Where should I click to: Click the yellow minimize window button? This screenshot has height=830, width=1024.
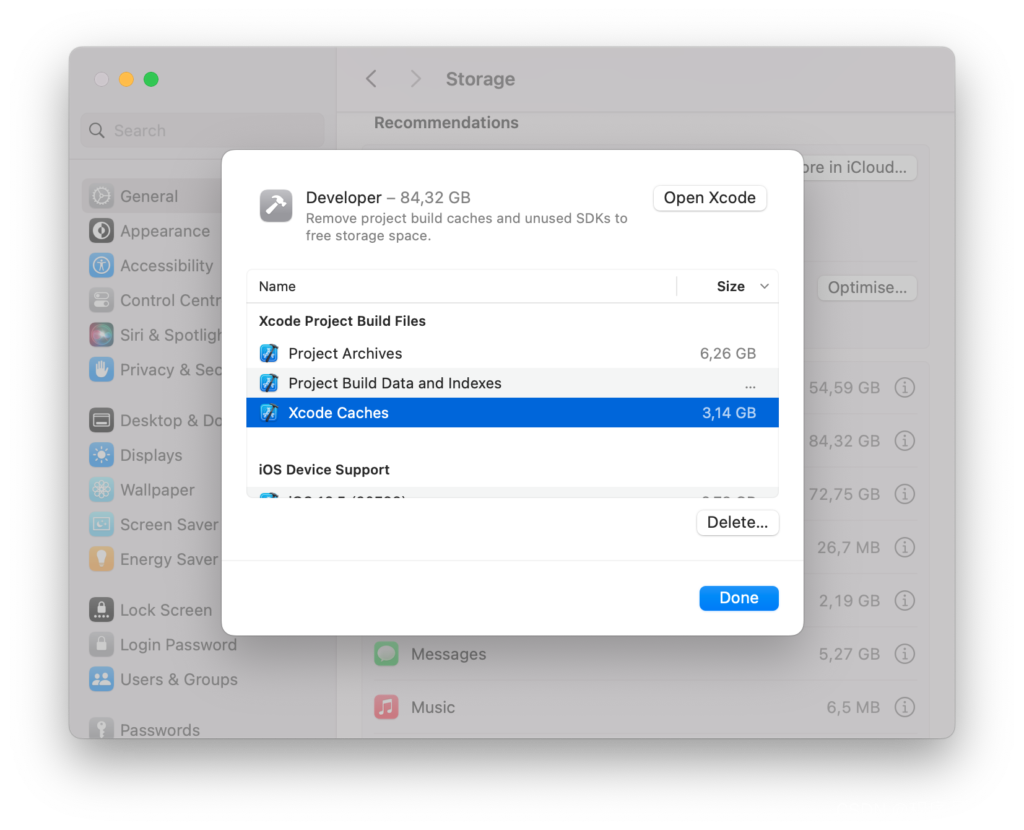(126, 79)
